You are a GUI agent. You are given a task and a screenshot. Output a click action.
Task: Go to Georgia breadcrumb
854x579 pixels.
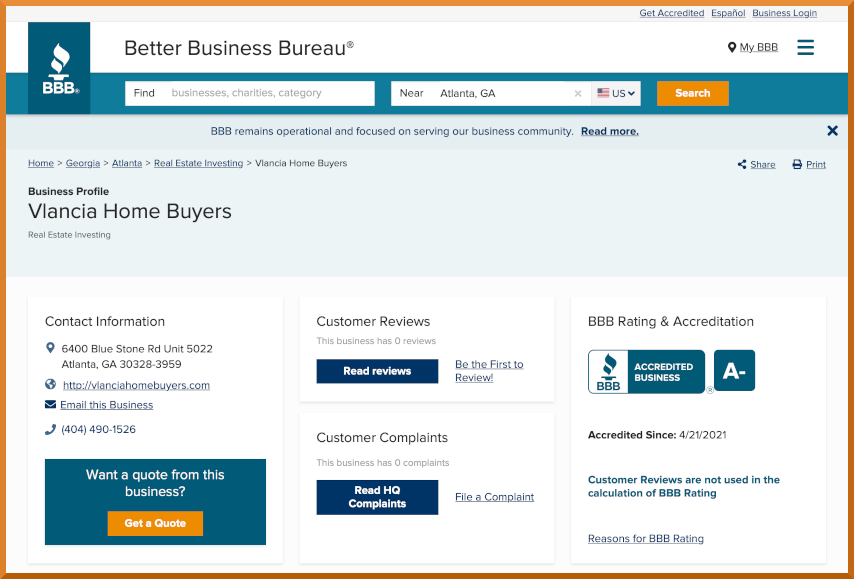tap(83, 163)
